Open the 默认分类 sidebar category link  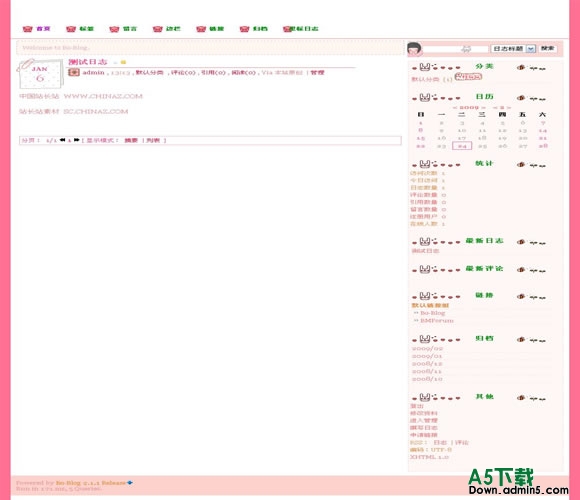click(425, 79)
